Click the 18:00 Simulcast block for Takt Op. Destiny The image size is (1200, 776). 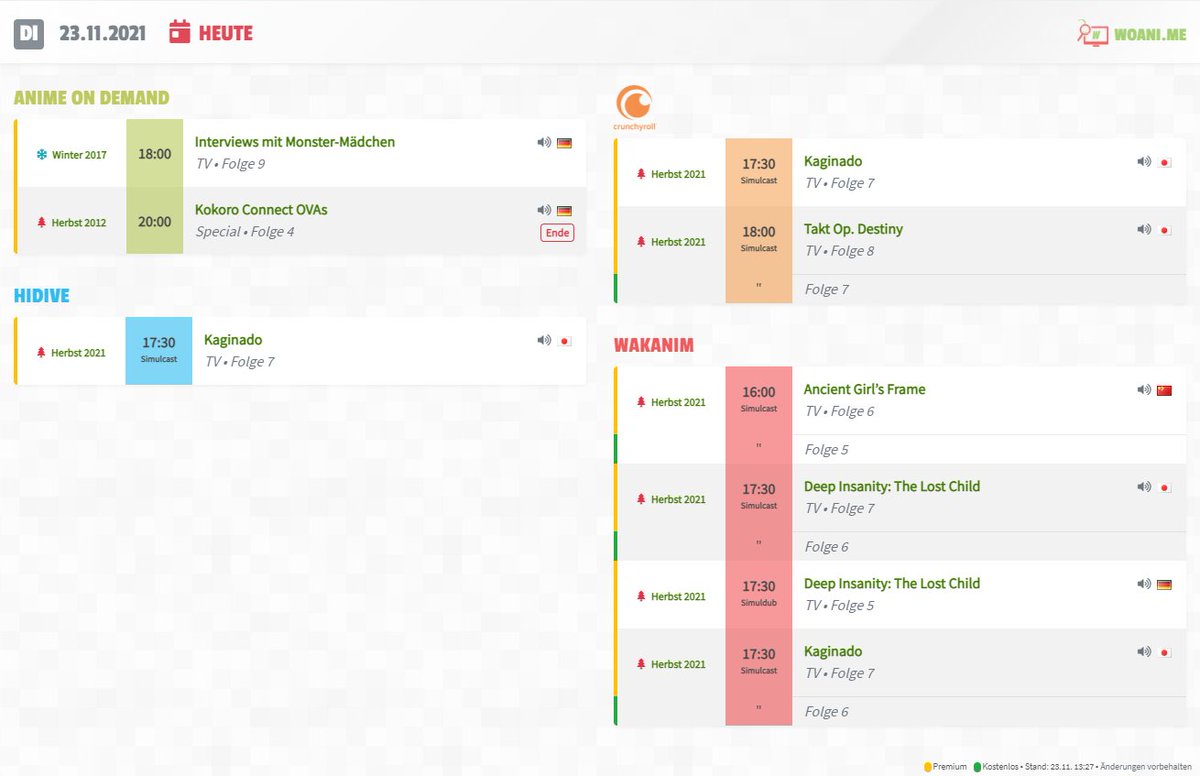point(759,240)
